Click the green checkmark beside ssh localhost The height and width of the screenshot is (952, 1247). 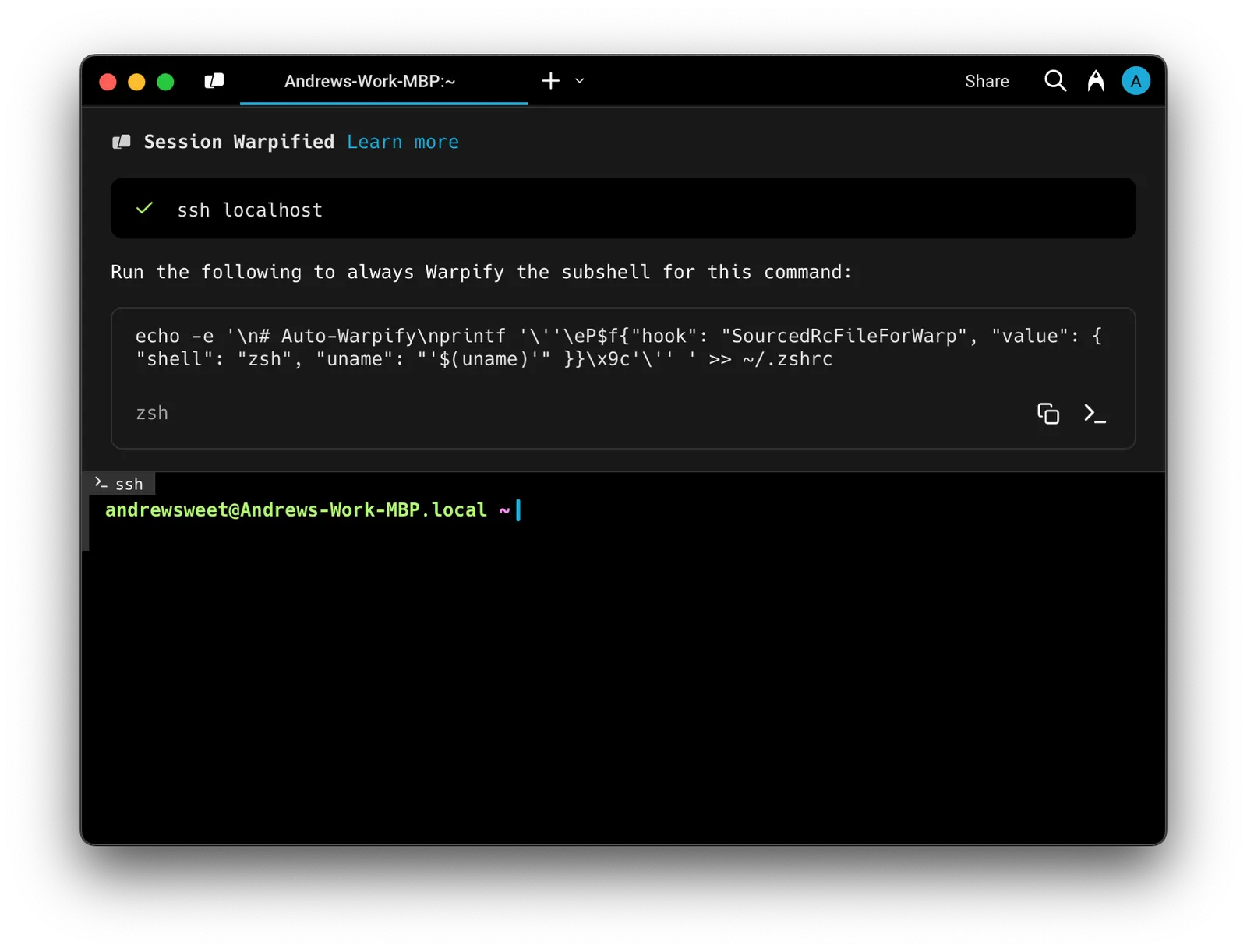(x=144, y=208)
